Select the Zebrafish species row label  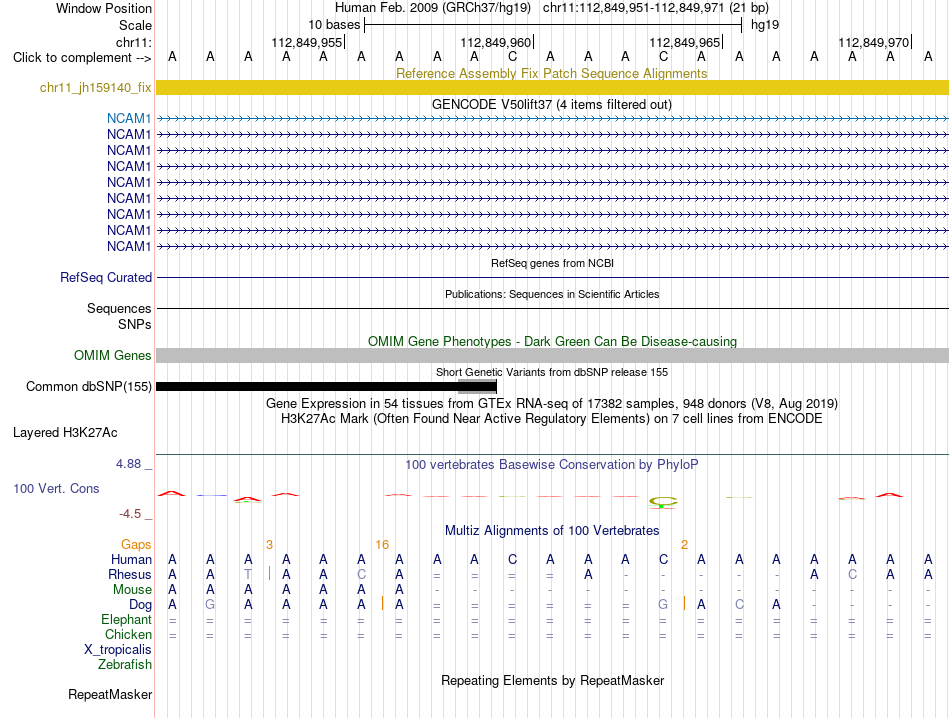coord(125,665)
